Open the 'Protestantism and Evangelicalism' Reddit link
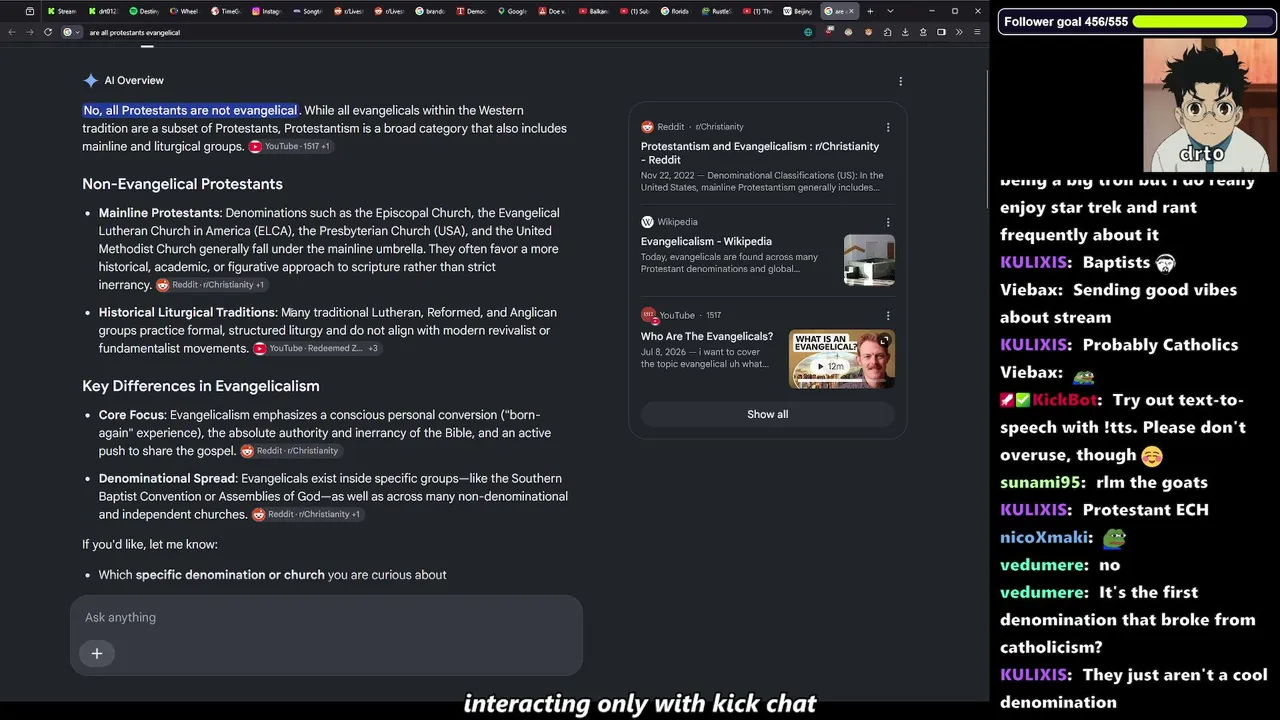The height and width of the screenshot is (720, 1280). coord(760,153)
